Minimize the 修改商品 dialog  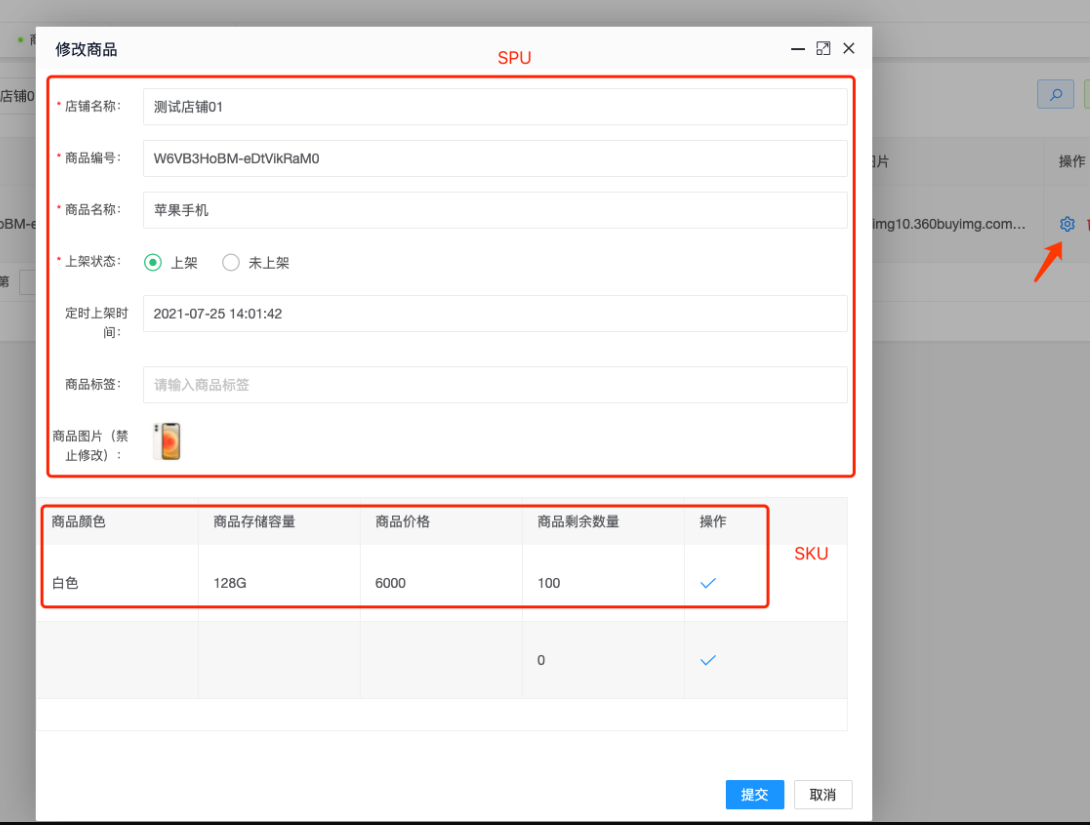coord(797,49)
